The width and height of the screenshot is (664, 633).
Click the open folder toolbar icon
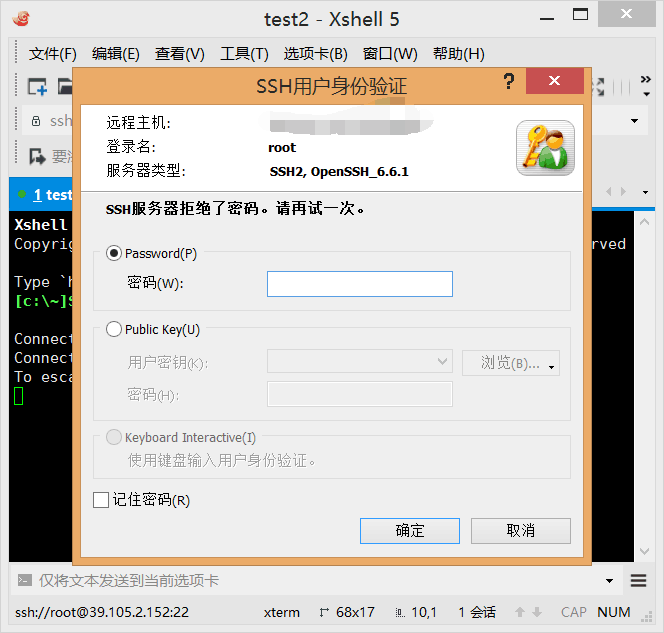[x=65, y=87]
